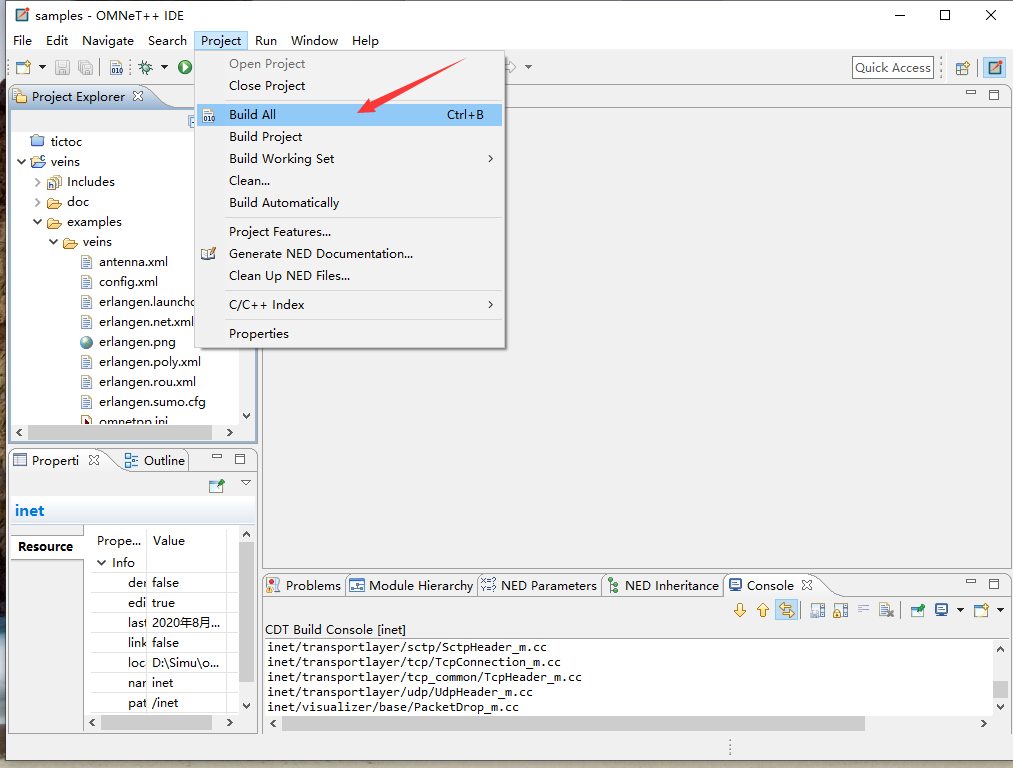Open the Properties view menu triangle
The height and width of the screenshot is (768, 1013).
(245, 483)
